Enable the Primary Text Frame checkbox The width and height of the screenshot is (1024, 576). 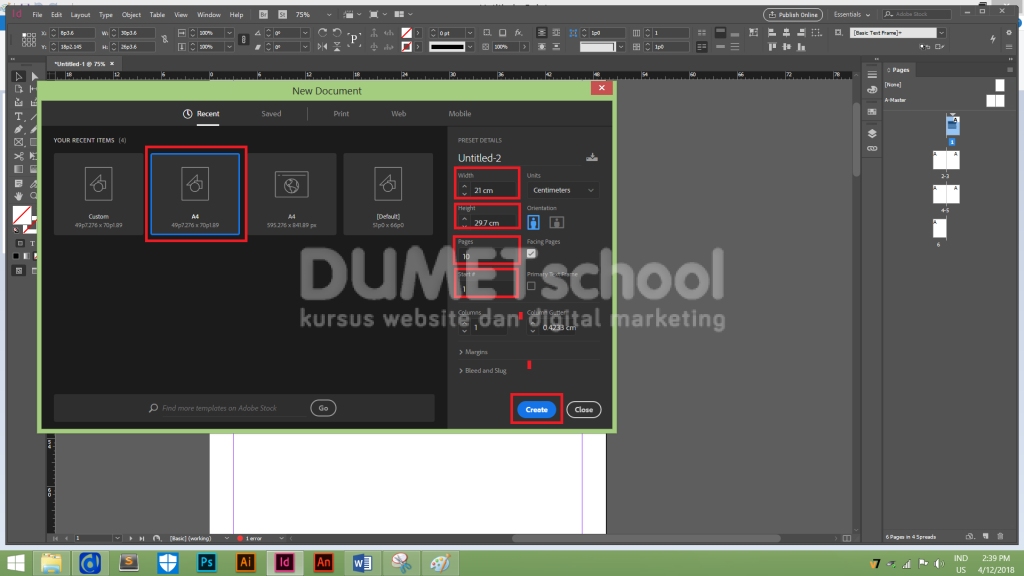click(531, 286)
